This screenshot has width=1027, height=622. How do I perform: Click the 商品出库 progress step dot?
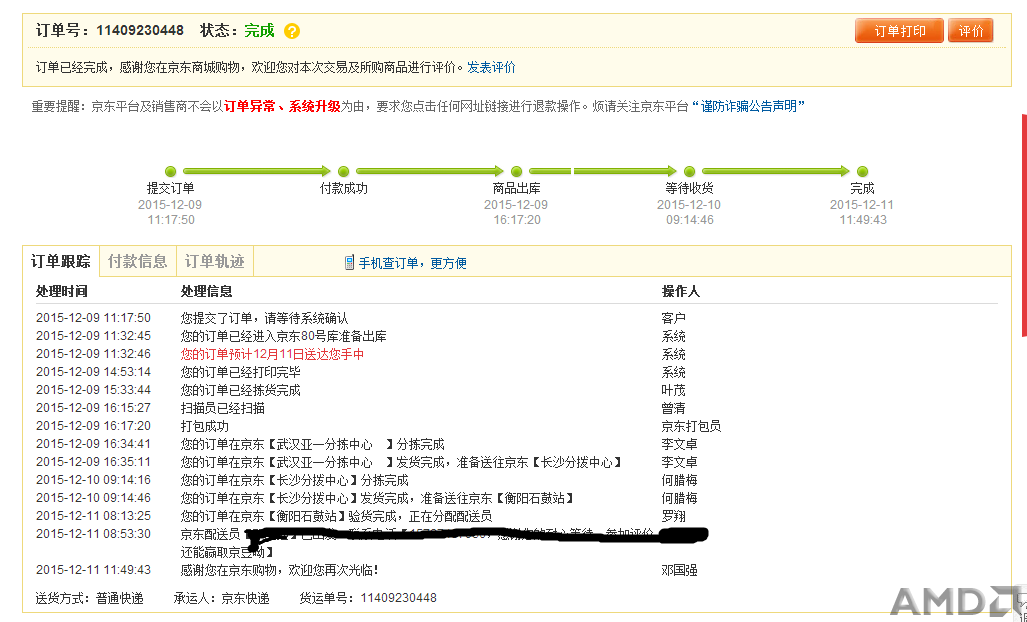point(516,172)
